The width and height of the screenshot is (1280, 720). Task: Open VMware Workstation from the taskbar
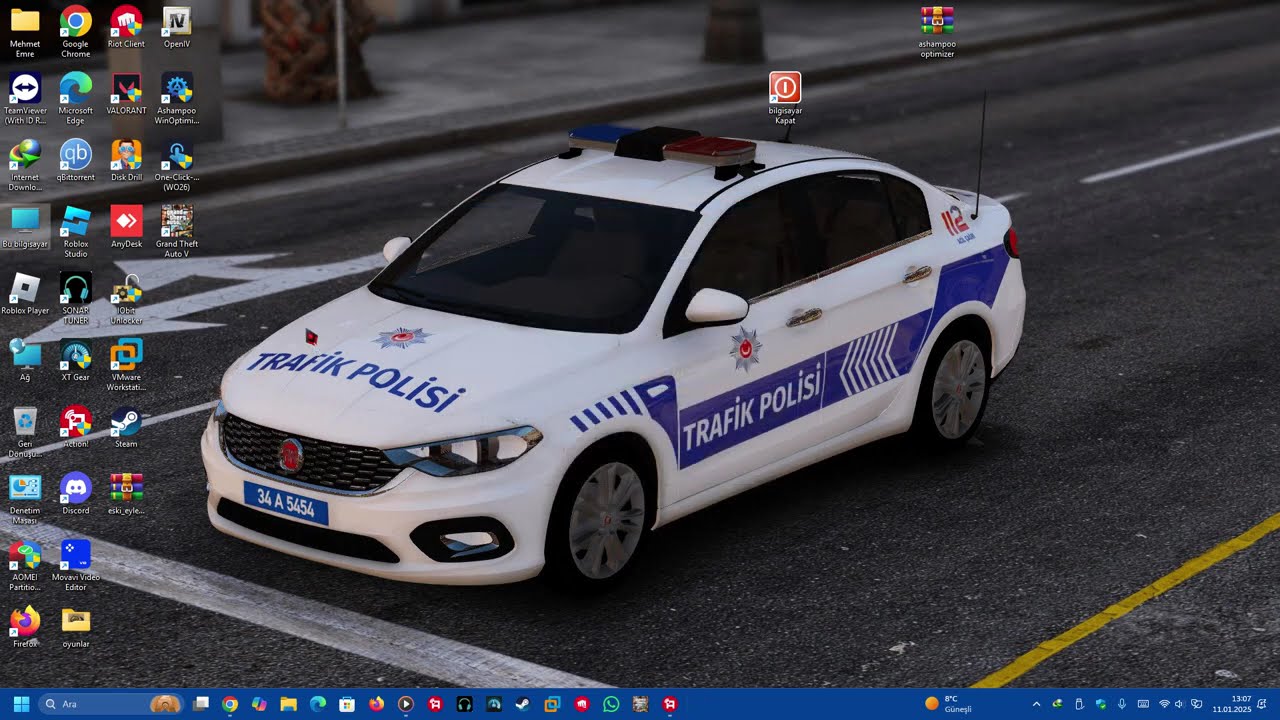tap(552, 704)
